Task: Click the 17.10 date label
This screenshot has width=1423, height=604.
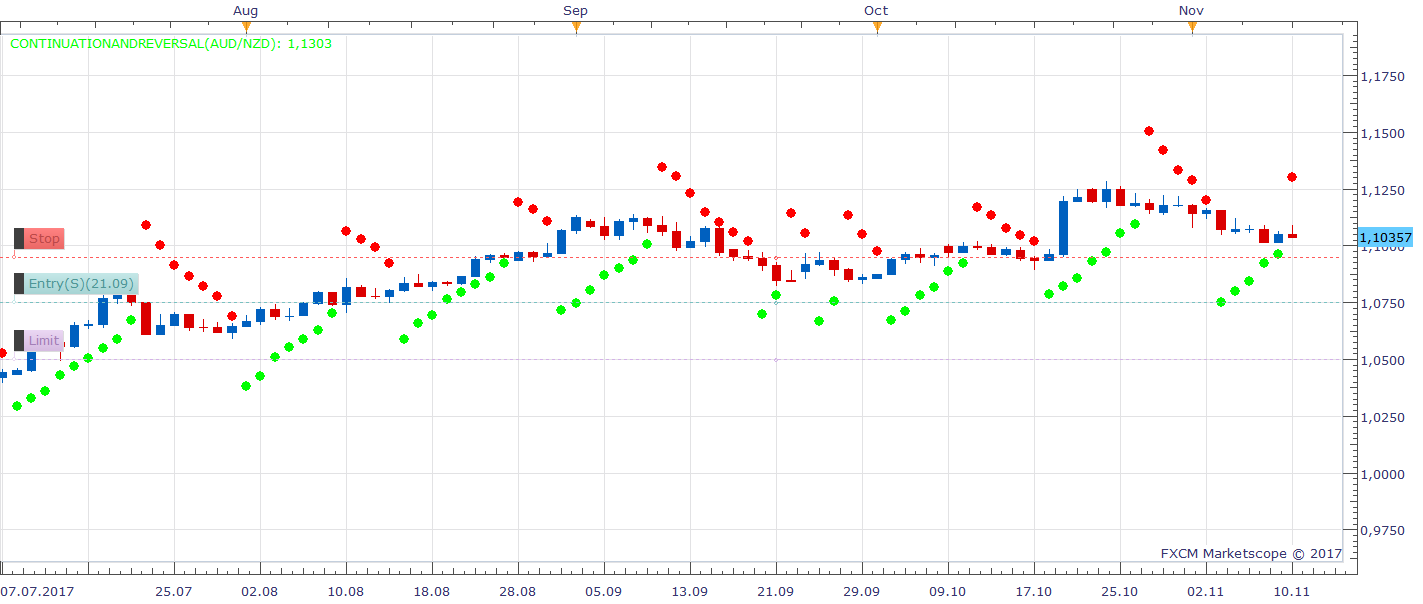Action: tap(1034, 592)
